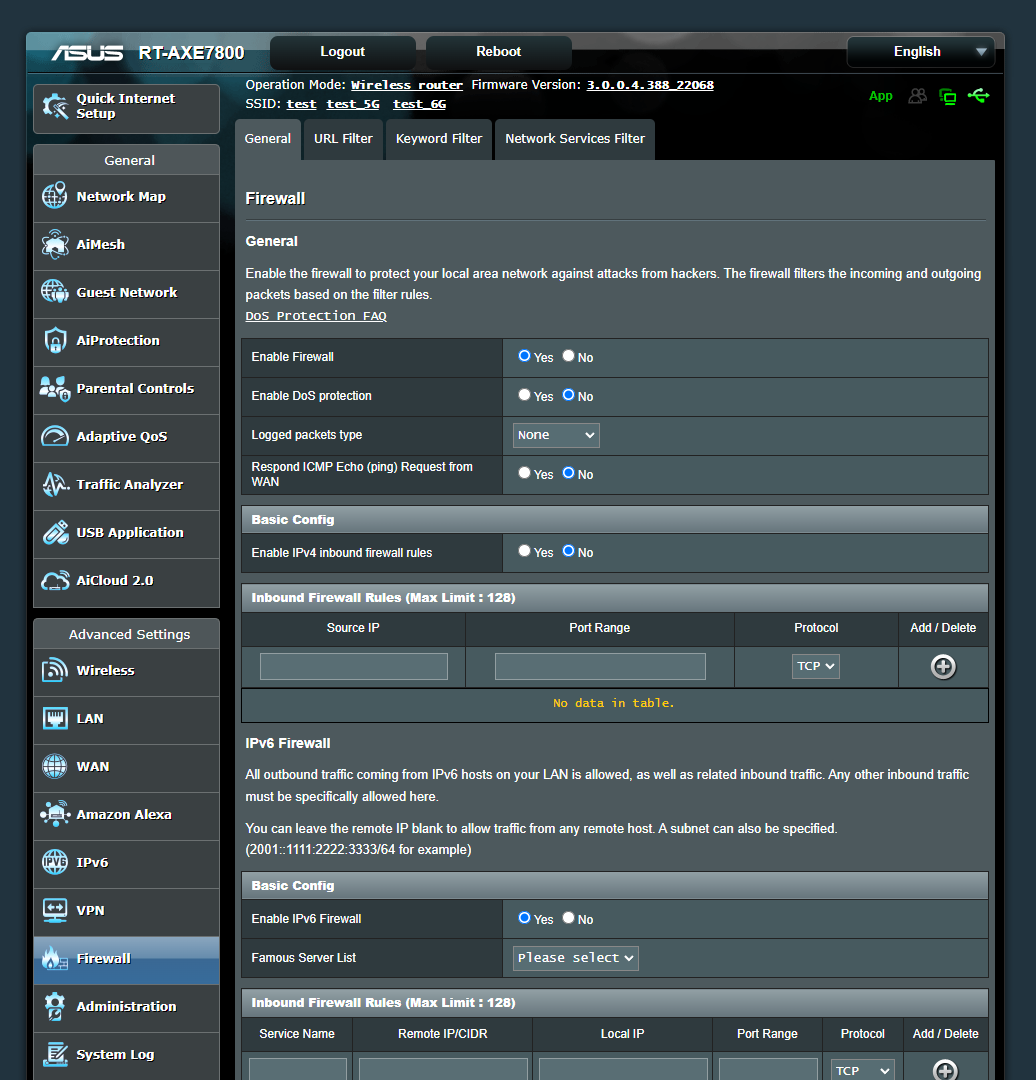Click the USB status icon
The image size is (1036, 1080).
(979, 96)
